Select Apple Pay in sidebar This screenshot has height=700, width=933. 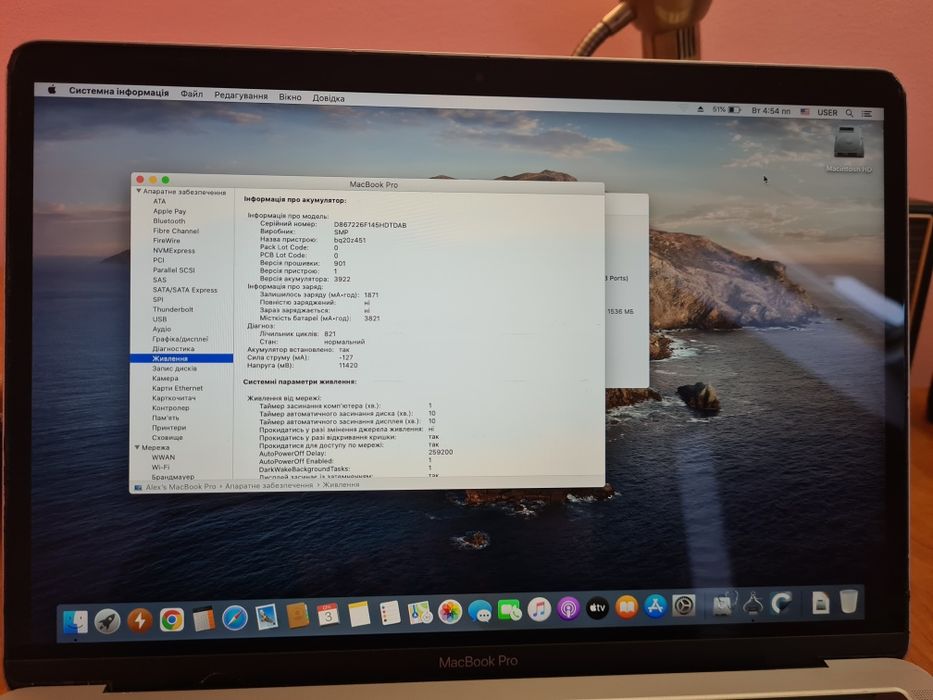[170, 211]
